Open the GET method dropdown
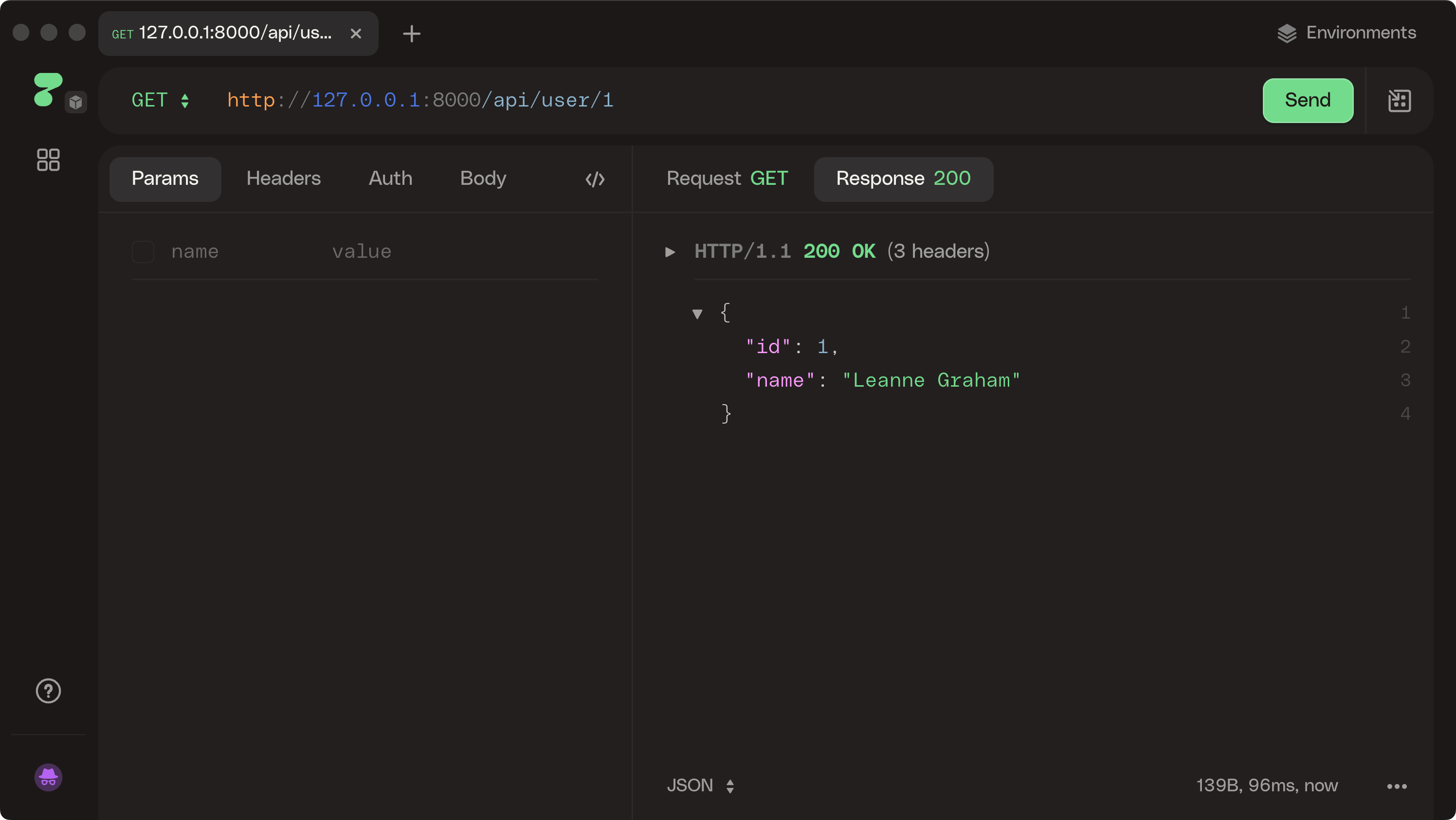Viewport: 1456px width, 820px height. (160, 101)
